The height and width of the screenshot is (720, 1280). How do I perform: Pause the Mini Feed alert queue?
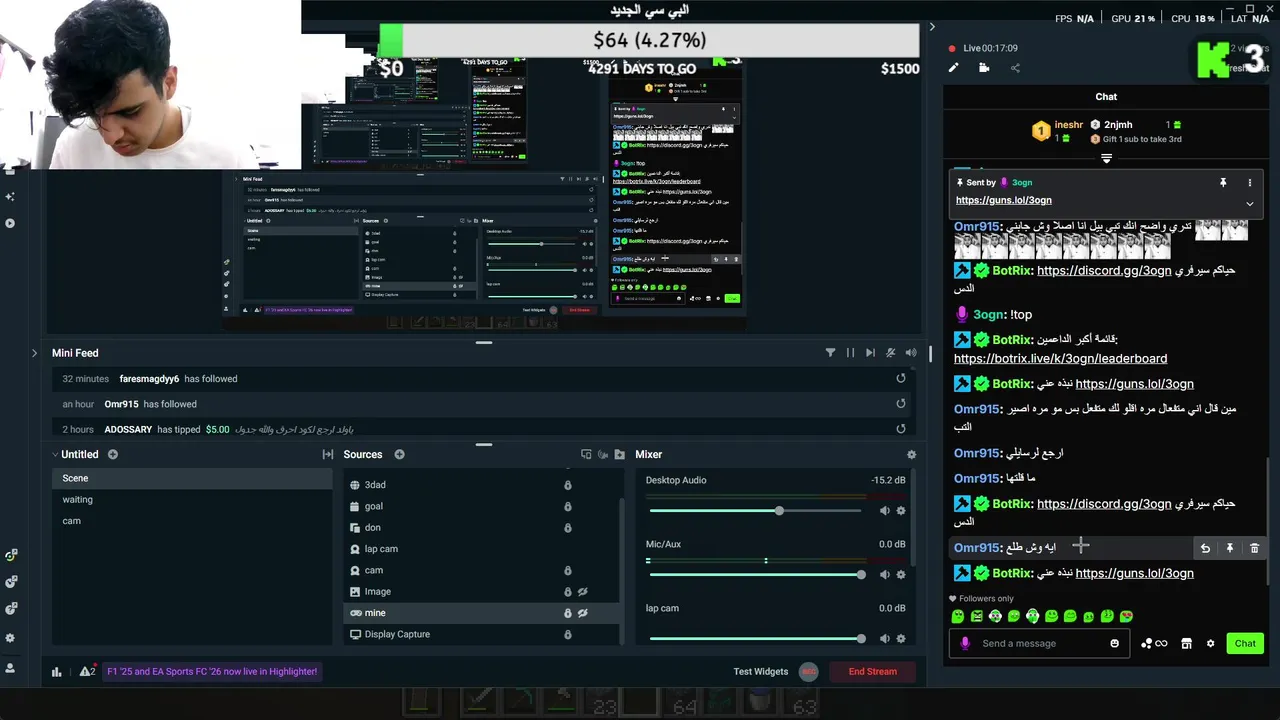point(850,353)
